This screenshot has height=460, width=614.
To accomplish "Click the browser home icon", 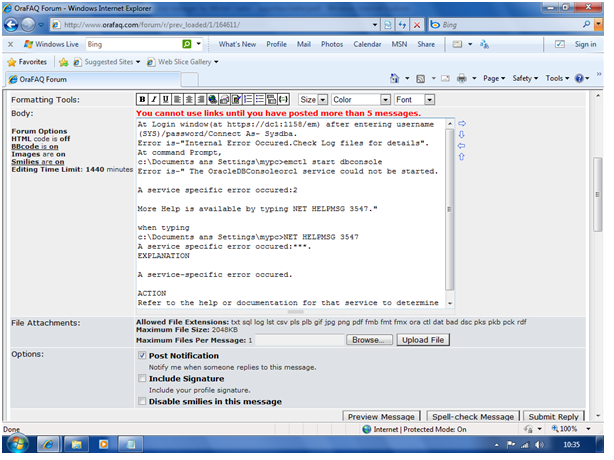I will [394, 78].
